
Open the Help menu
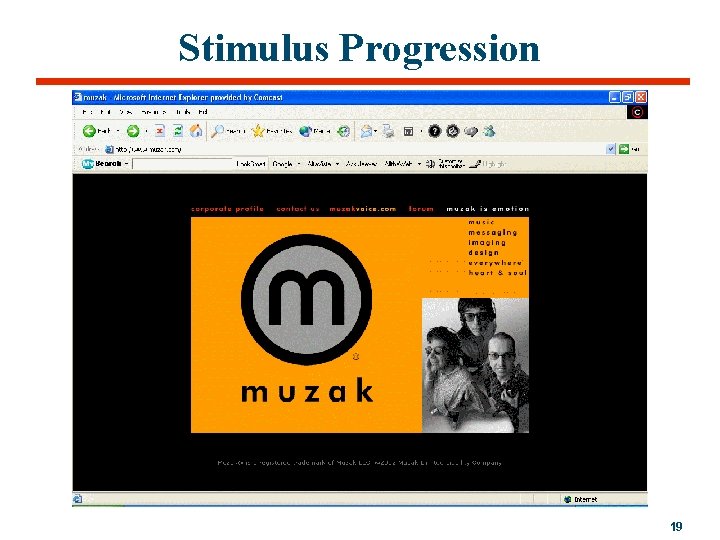(x=203, y=112)
